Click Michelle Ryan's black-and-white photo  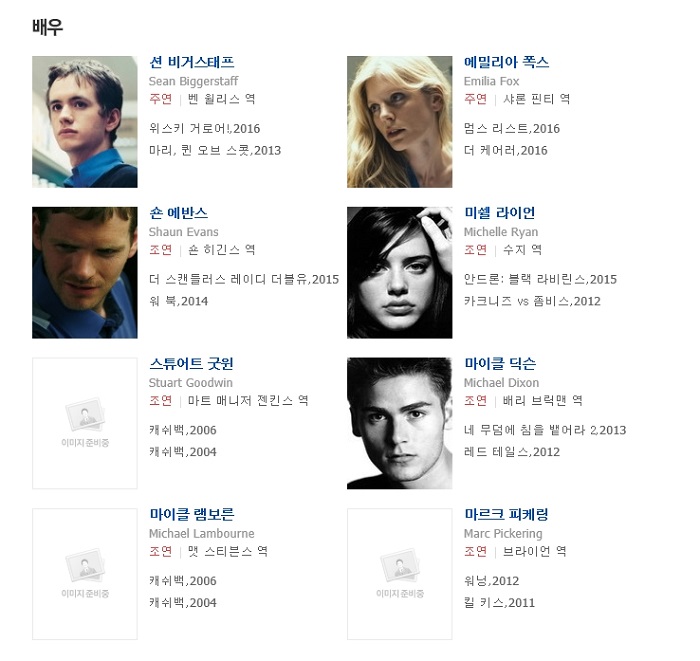point(400,272)
